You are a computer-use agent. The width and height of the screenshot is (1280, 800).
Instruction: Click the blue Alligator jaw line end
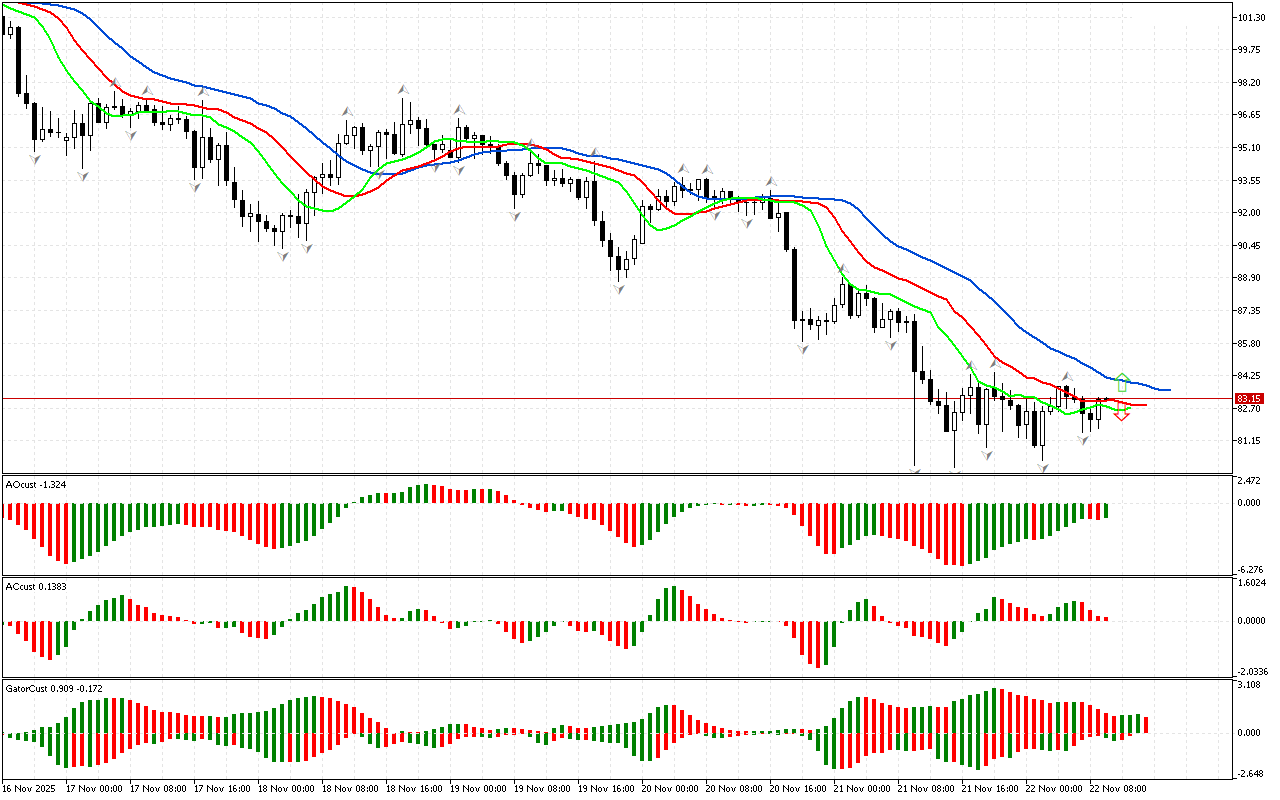pos(1166,390)
